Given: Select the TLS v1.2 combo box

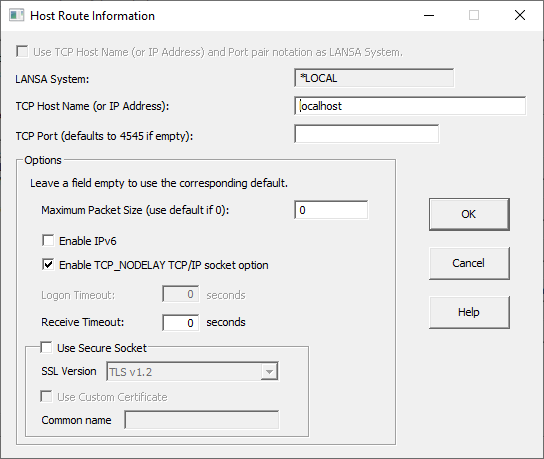Looking at the screenshot, I should tap(192, 372).
